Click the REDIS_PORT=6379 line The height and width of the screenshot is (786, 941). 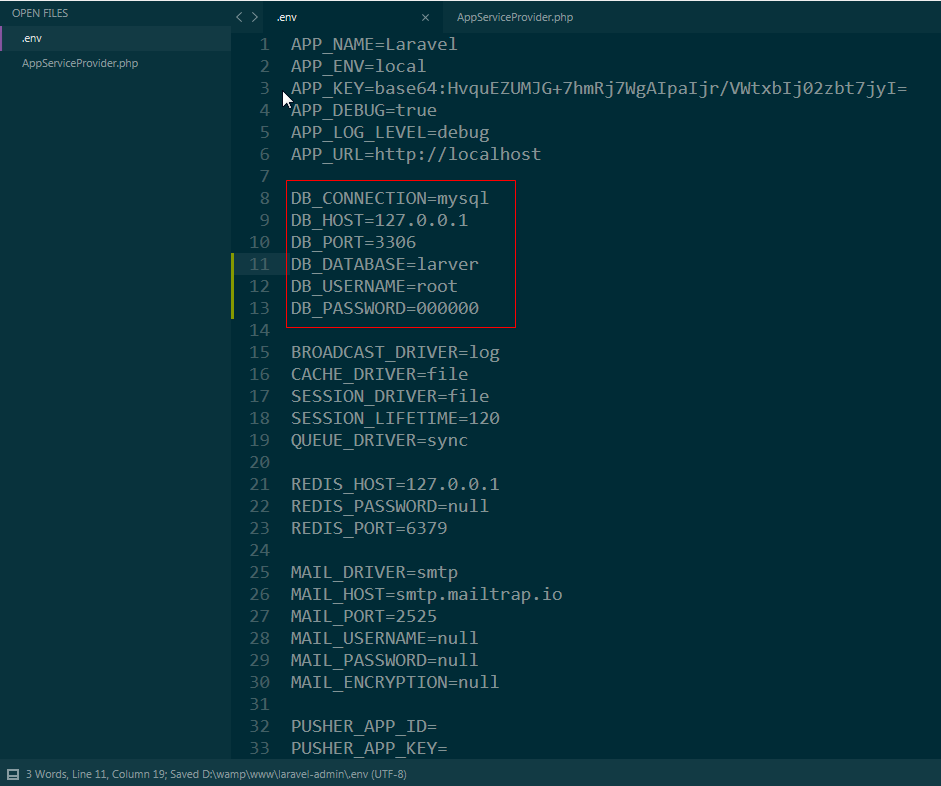369,528
